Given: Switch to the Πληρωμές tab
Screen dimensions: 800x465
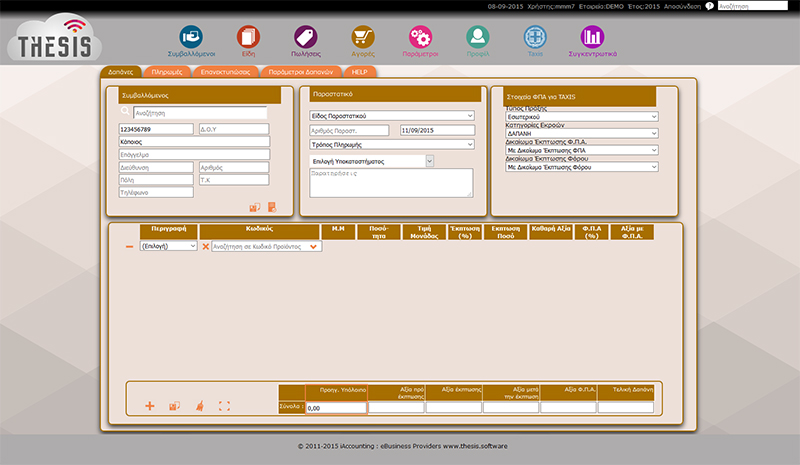Looking at the screenshot, I should pyautogui.click(x=167, y=72).
